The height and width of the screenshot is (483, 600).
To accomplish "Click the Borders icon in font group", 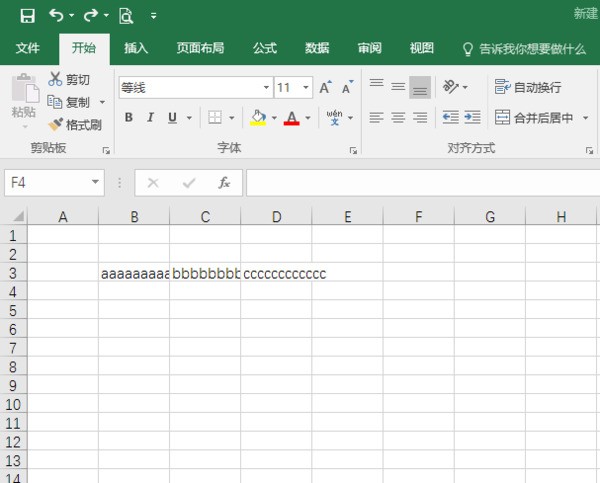I will click(x=214, y=118).
